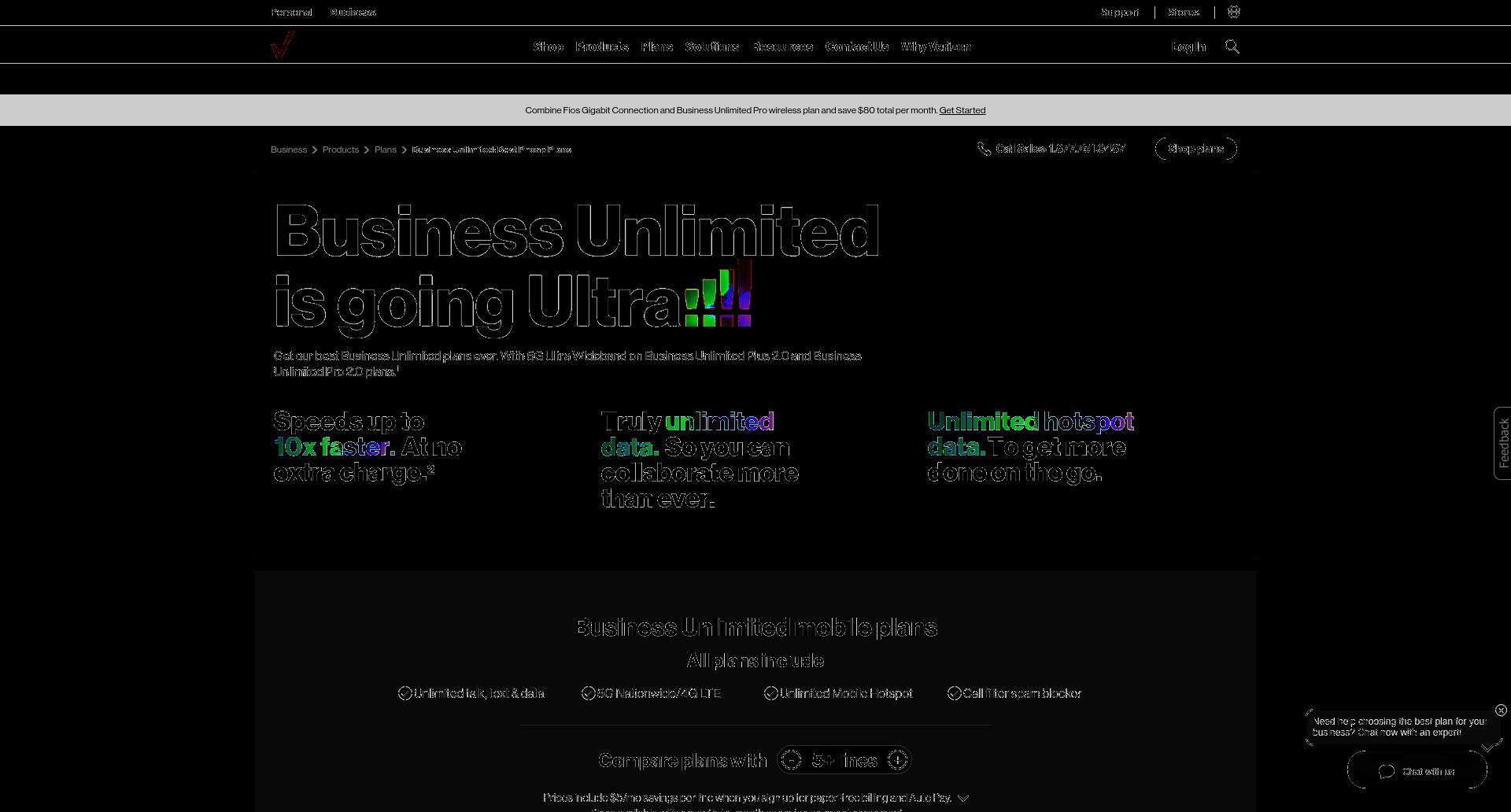
Task: Click the phone icon beside Call Sales
Action: click(x=984, y=149)
